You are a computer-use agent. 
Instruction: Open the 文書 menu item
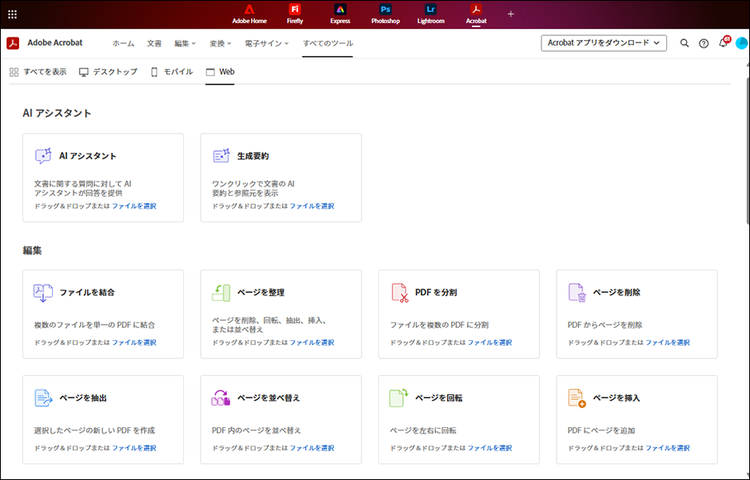[154, 44]
